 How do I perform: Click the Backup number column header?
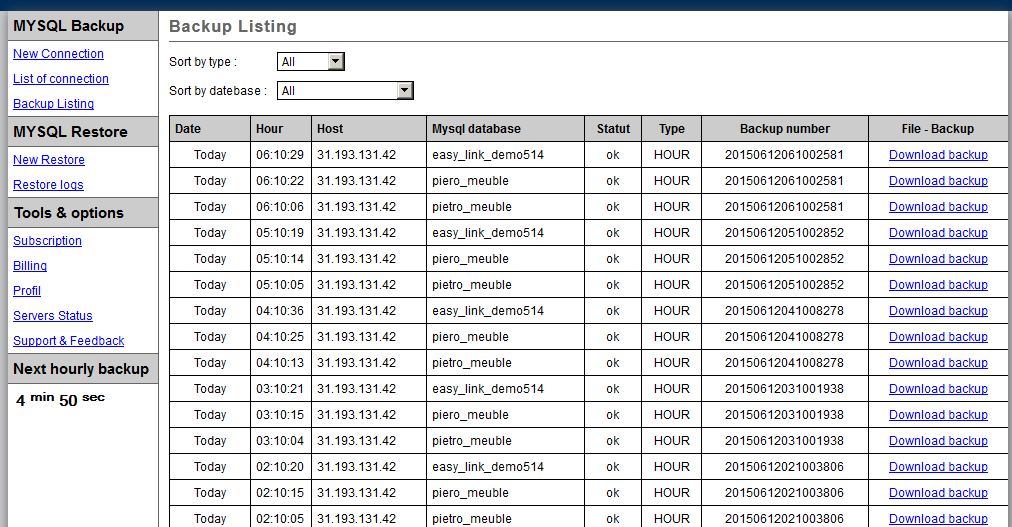pyautogui.click(x=784, y=129)
